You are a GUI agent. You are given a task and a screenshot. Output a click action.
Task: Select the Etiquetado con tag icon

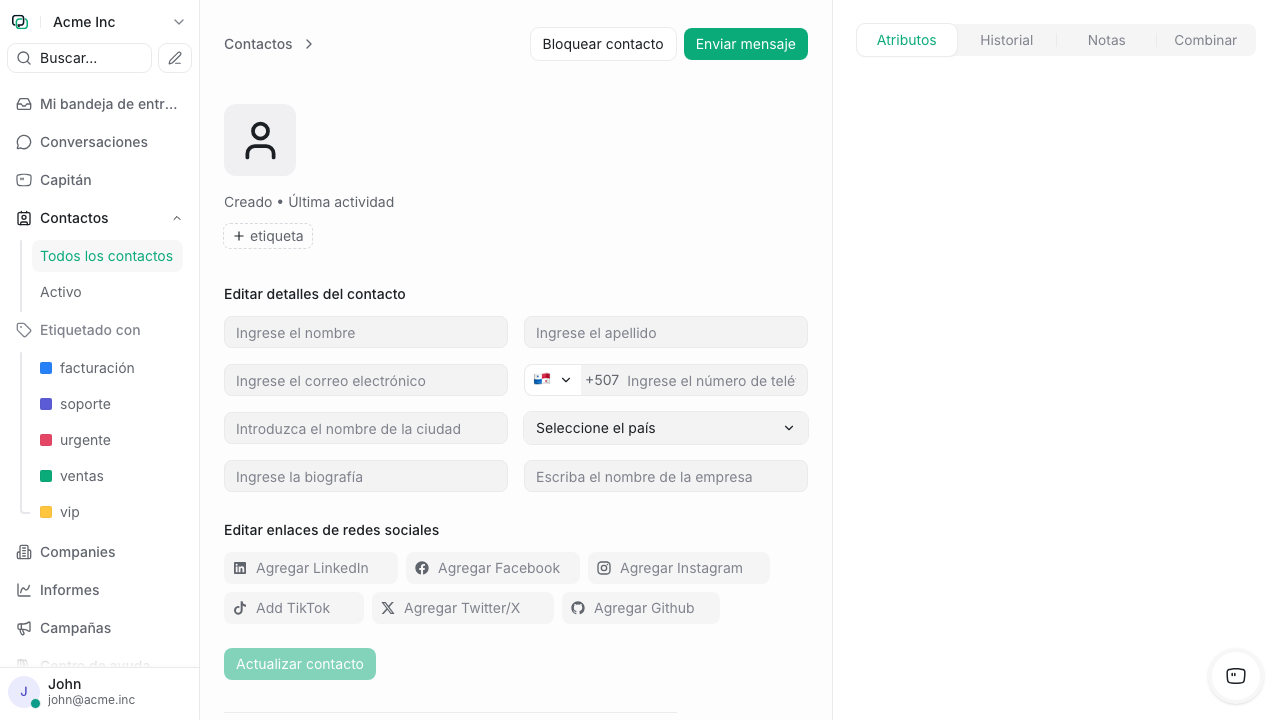(23, 330)
